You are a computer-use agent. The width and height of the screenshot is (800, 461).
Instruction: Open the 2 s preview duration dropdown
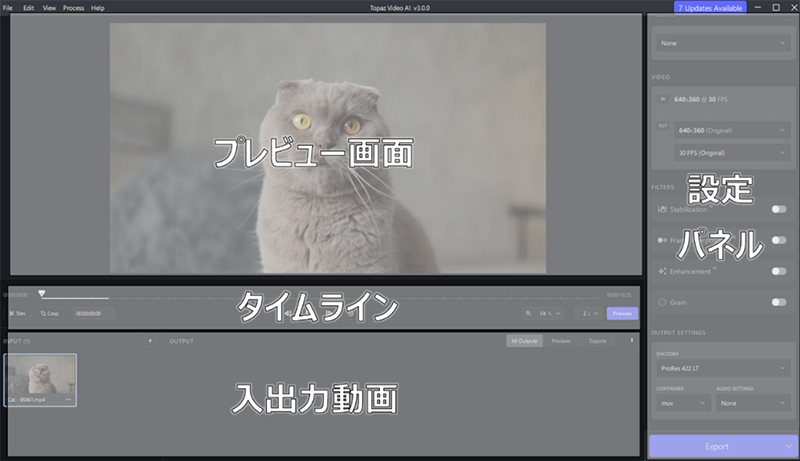point(589,313)
